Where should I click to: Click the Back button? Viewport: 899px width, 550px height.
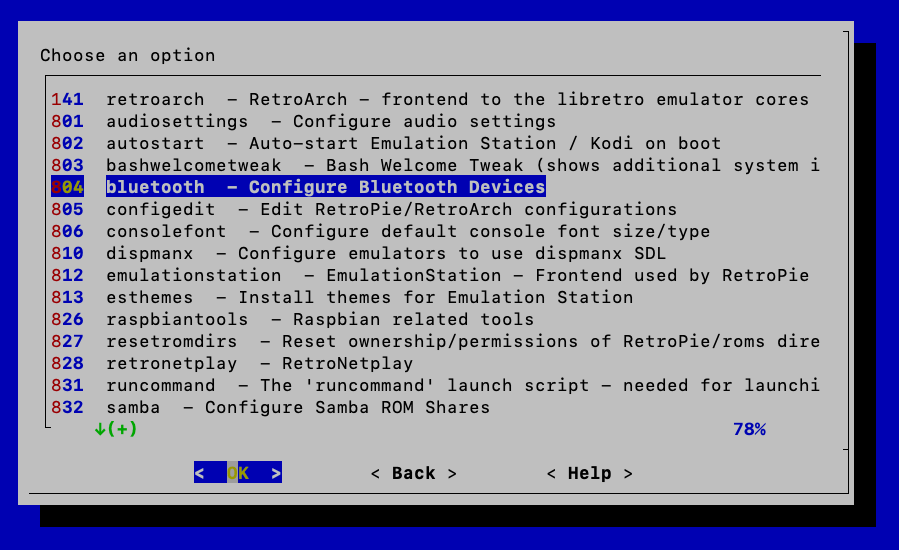point(413,473)
